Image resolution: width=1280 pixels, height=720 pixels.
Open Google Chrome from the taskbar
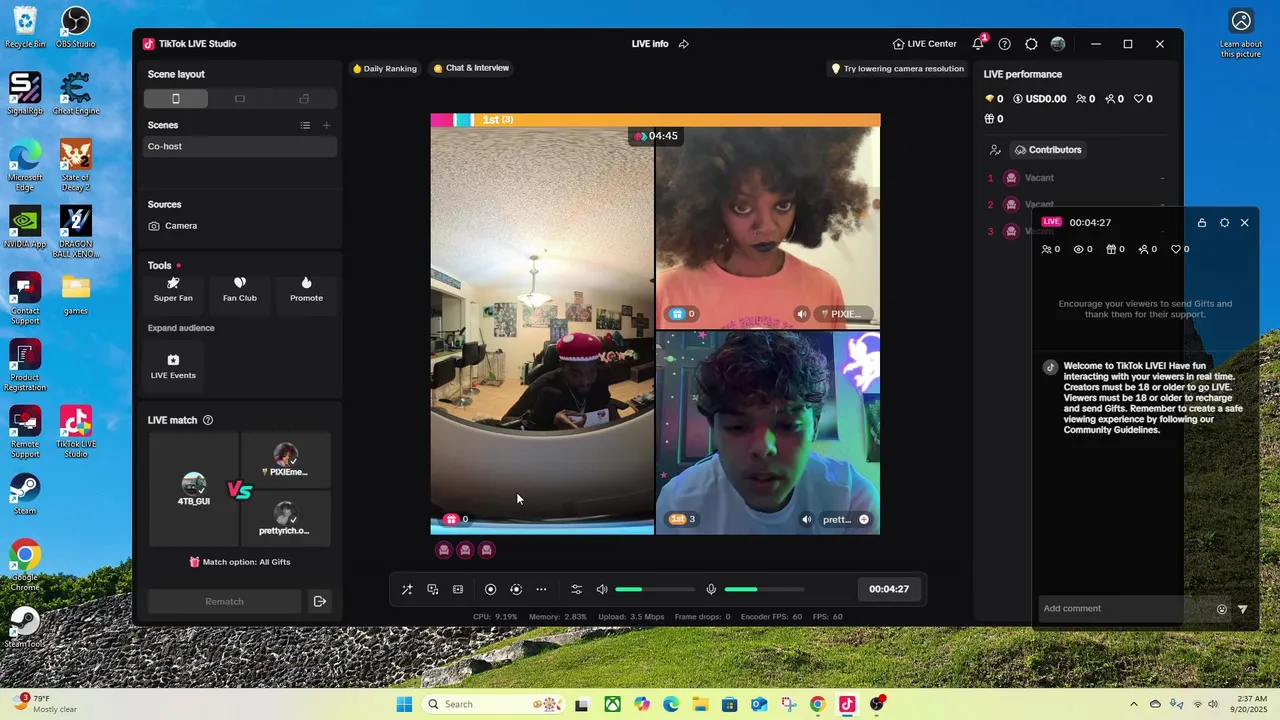click(817, 704)
